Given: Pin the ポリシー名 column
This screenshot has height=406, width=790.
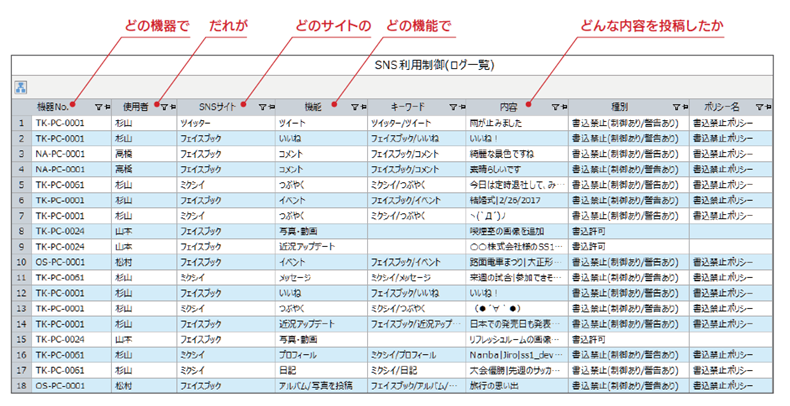Looking at the screenshot, I should click(768, 107).
